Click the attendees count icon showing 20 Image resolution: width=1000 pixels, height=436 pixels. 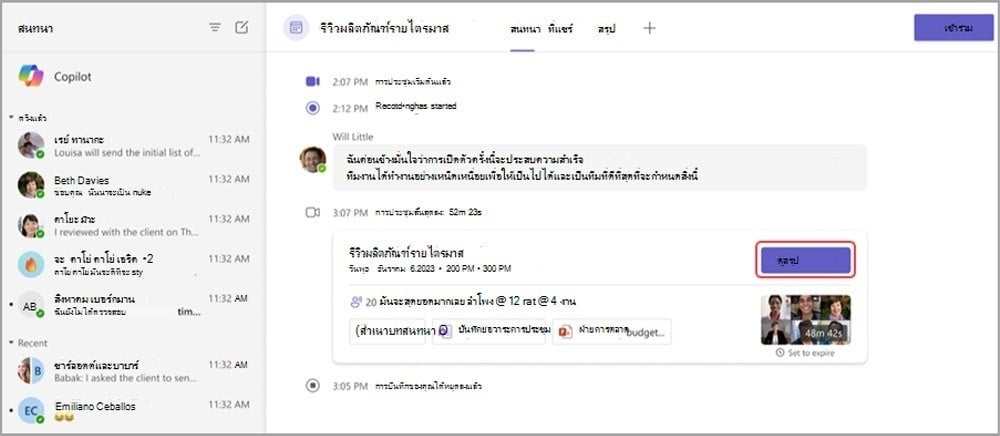(x=356, y=302)
